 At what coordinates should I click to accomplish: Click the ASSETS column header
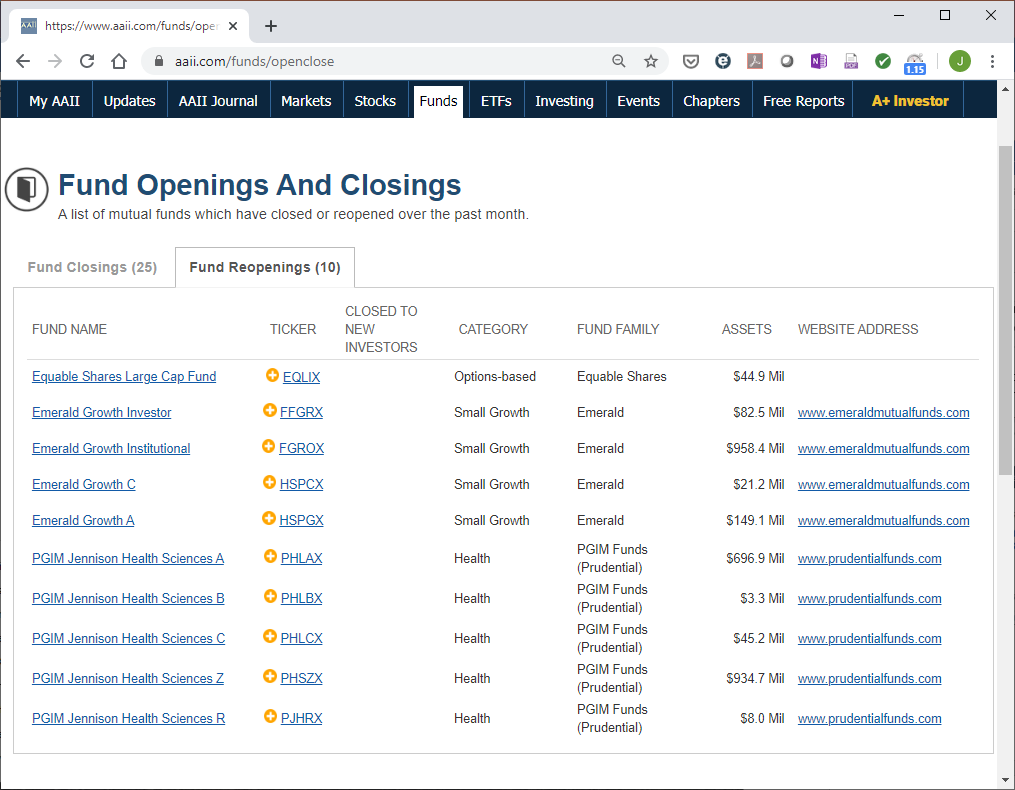[746, 329]
